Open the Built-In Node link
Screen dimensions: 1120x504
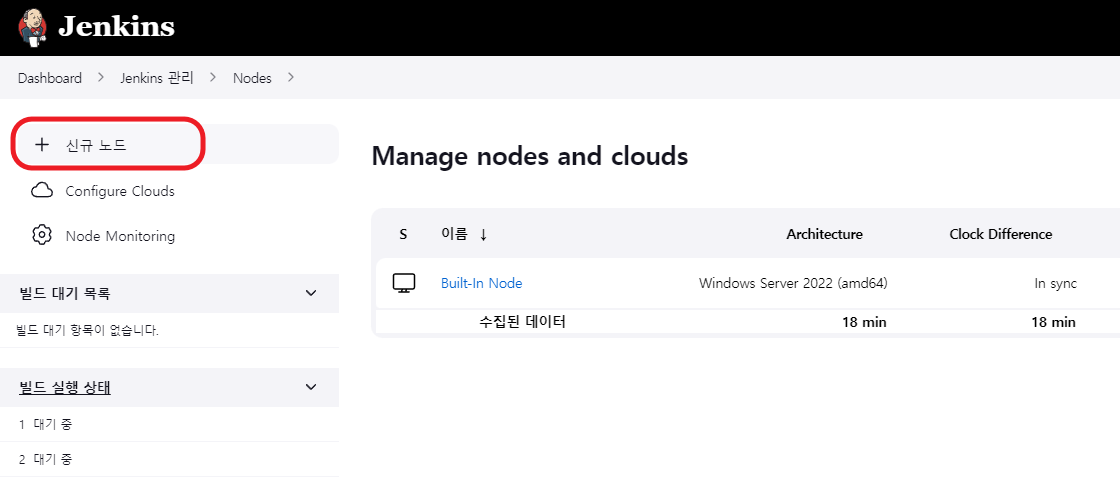(x=481, y=283)
